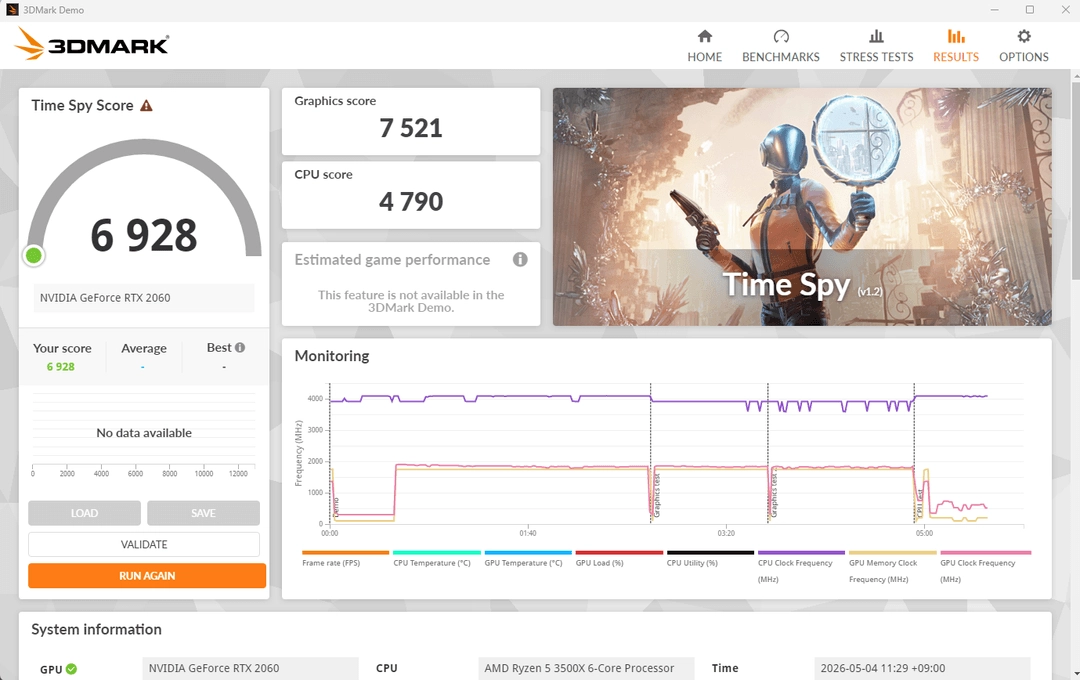The width and height of the screenshot is (1080, 680).
Task: Toggle the GPU Load (%) legend series
Action: [x=619, y=559]
